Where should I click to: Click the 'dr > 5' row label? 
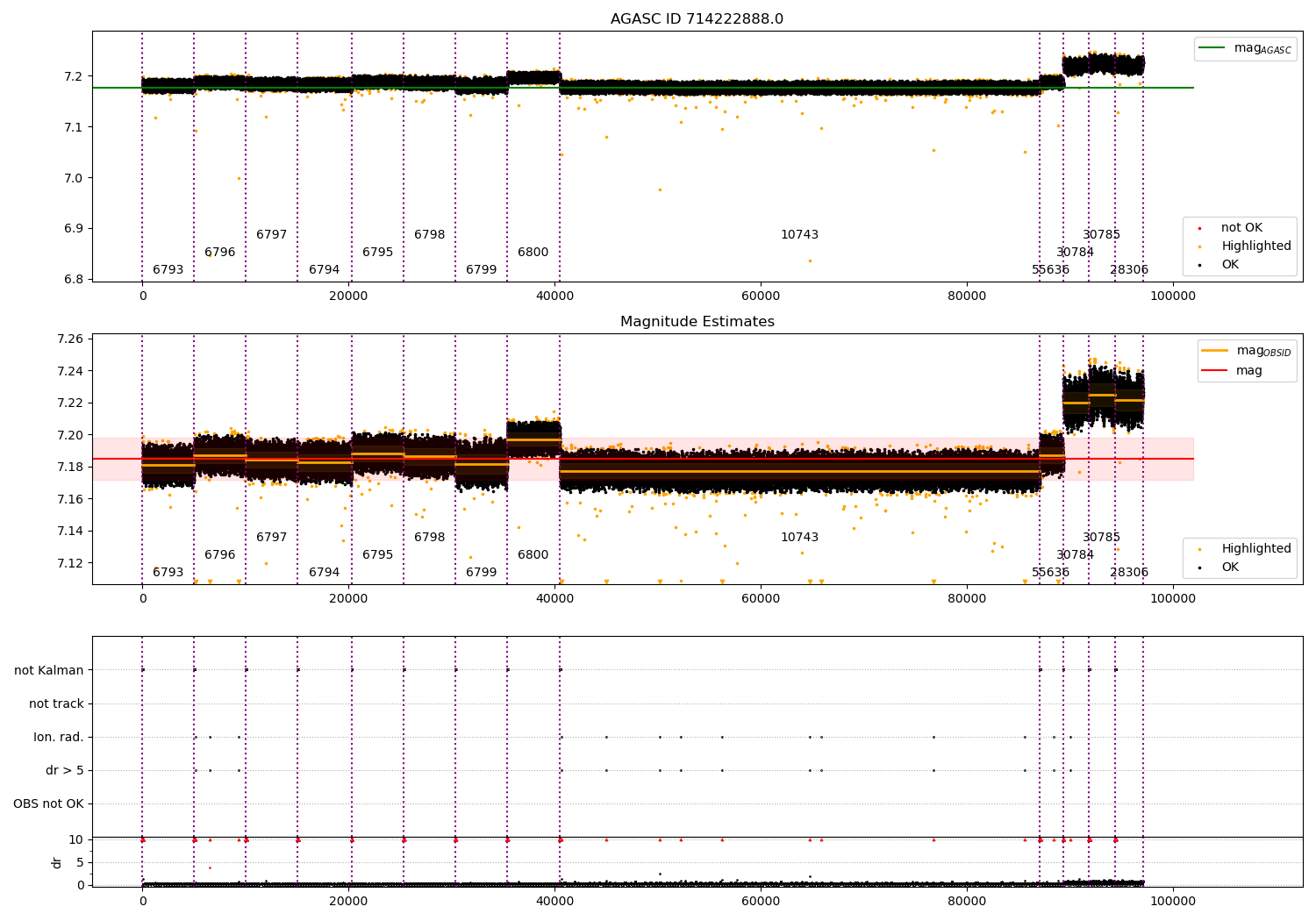click(x=65, y=771)
